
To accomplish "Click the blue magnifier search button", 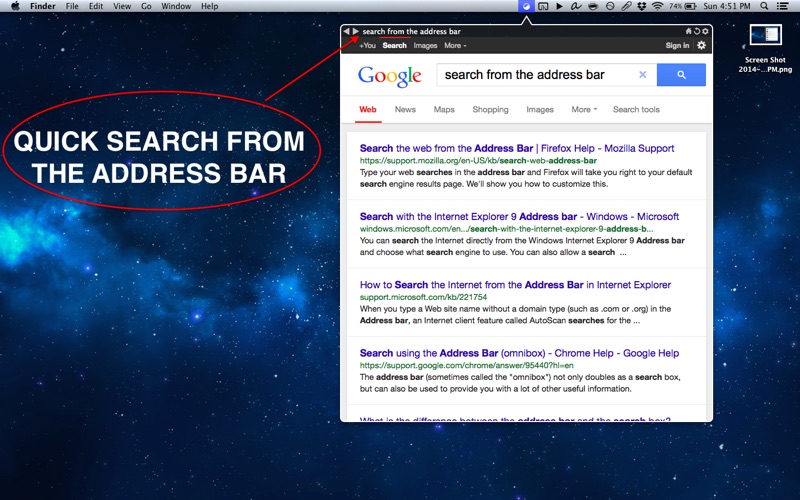I will coord(681,74).
